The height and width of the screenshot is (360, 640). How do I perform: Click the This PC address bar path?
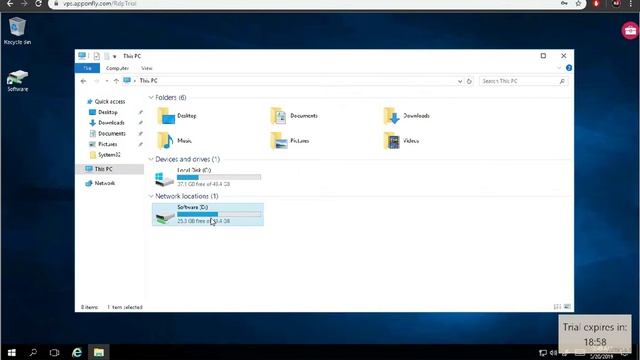[149, 81]
